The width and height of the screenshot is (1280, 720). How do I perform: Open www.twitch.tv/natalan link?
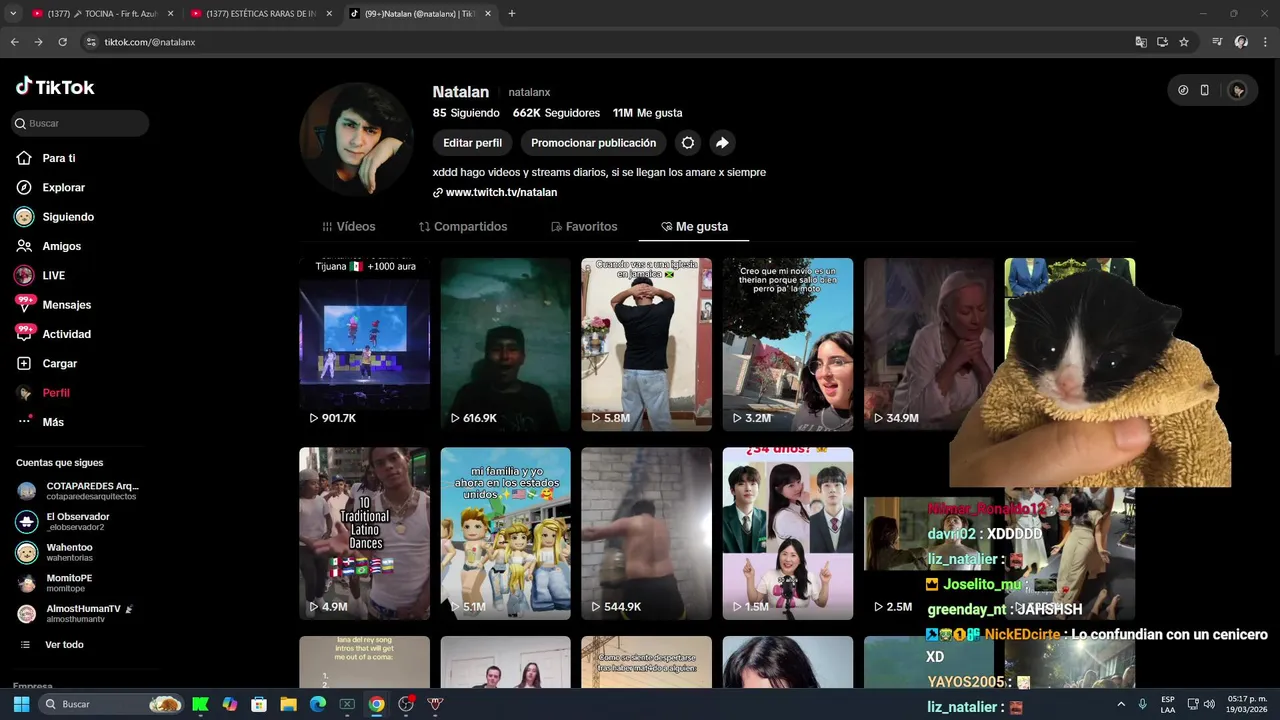501,192
